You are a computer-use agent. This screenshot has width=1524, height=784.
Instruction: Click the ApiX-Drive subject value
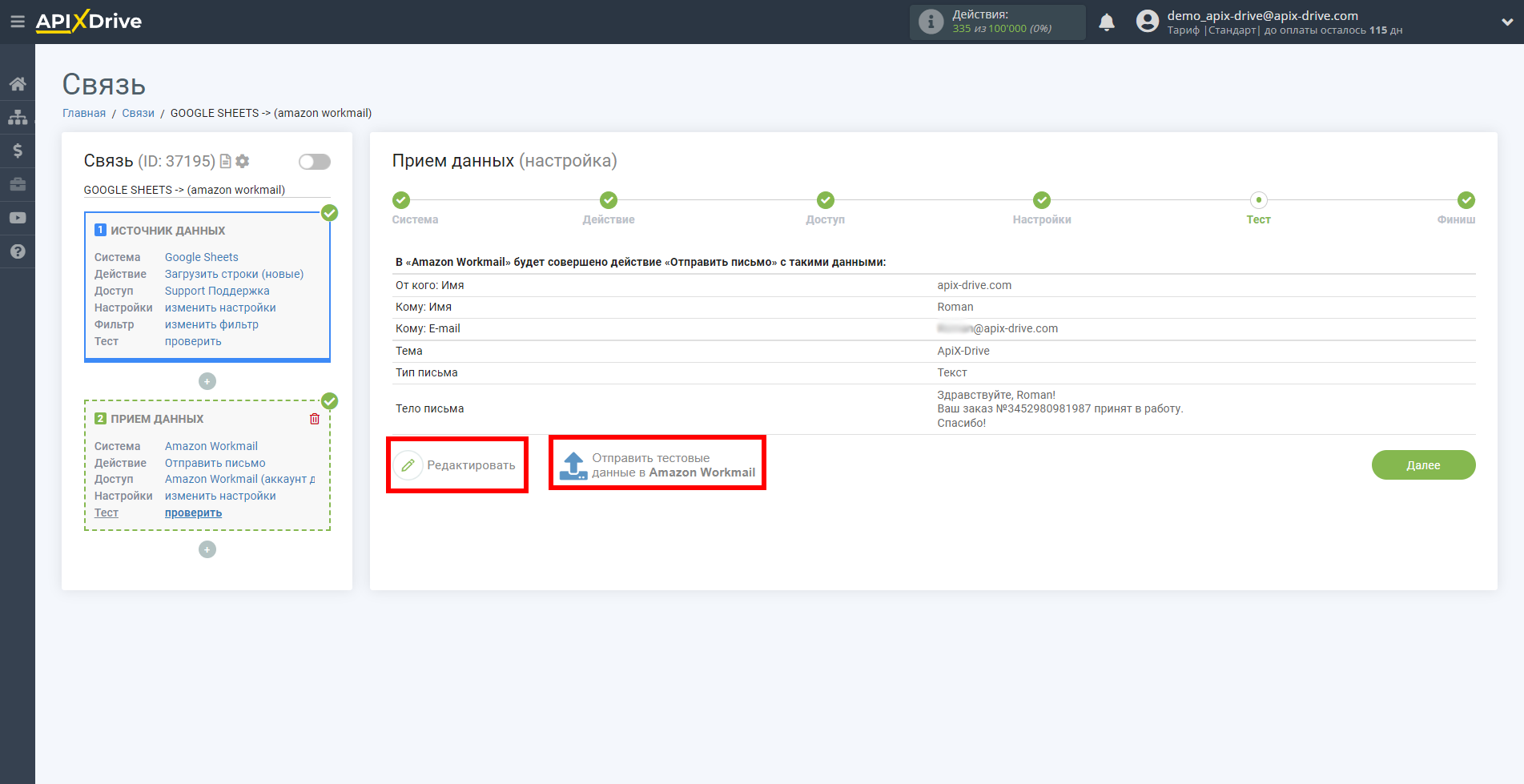963,351
